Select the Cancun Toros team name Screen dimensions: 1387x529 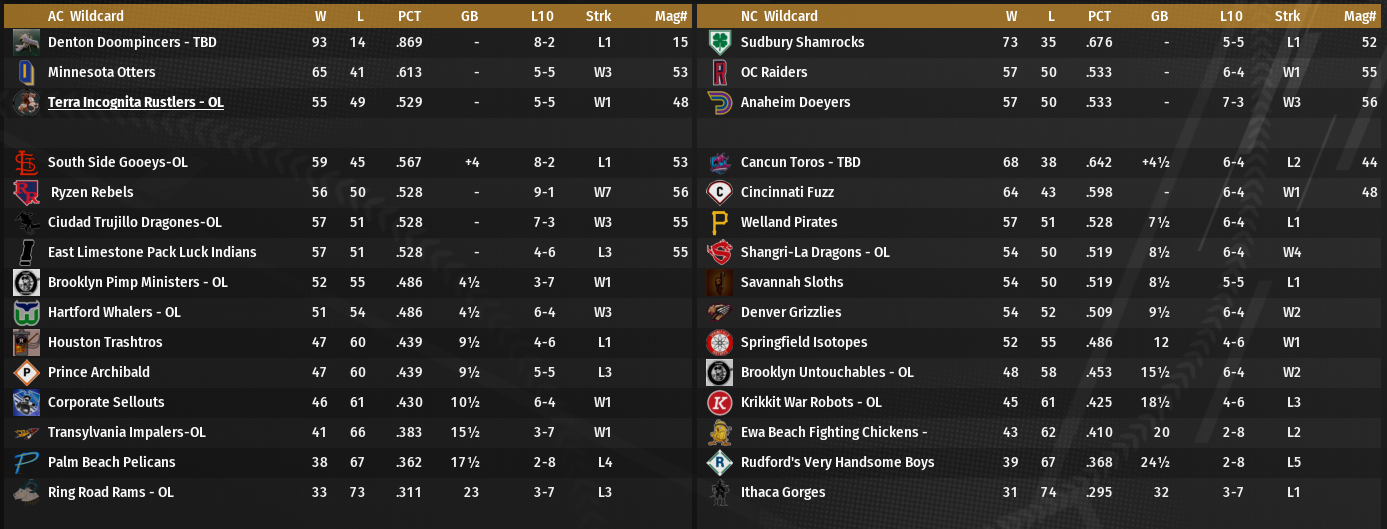tap(800, 162)
